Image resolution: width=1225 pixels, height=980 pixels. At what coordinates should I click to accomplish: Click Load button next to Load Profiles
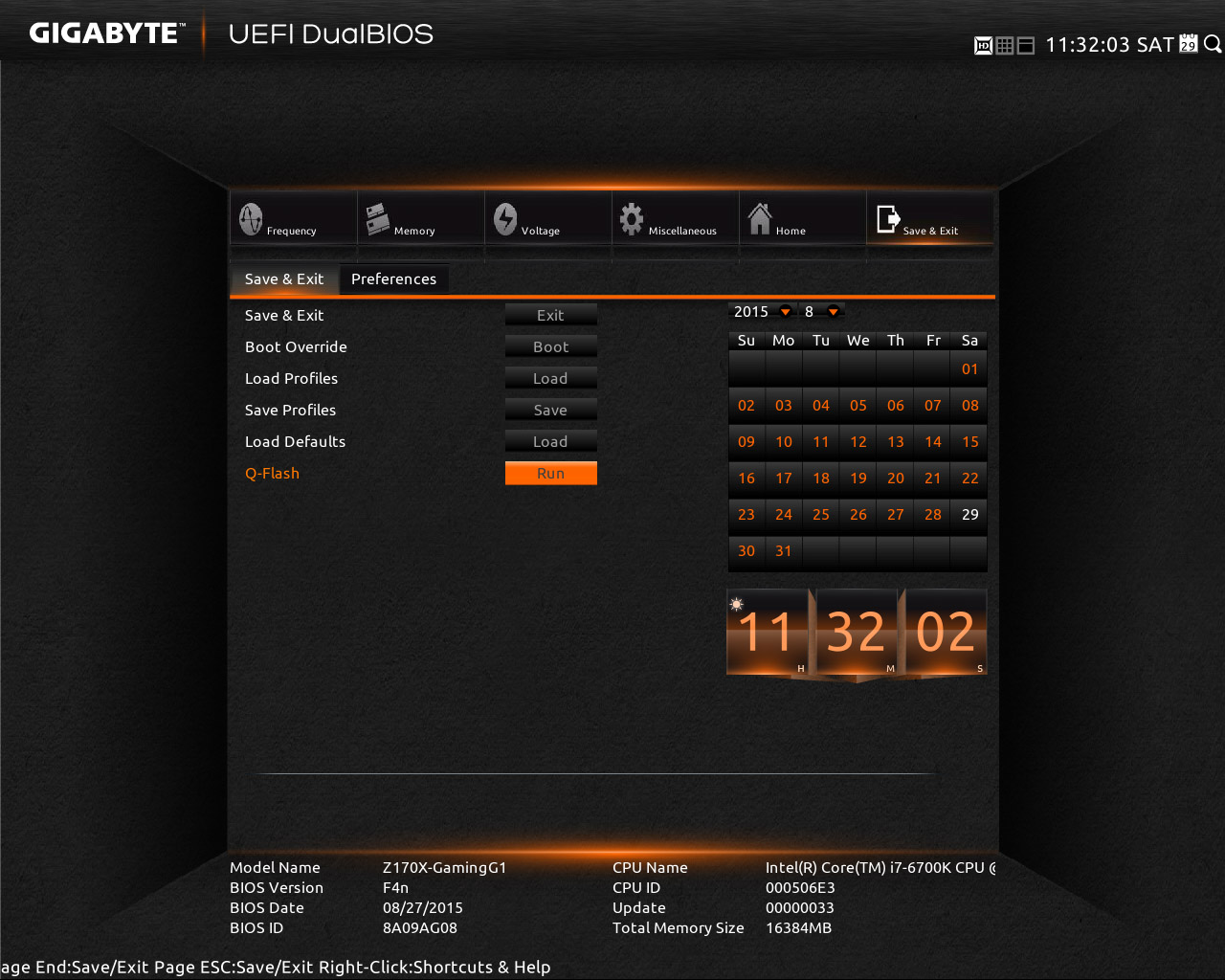550,378
